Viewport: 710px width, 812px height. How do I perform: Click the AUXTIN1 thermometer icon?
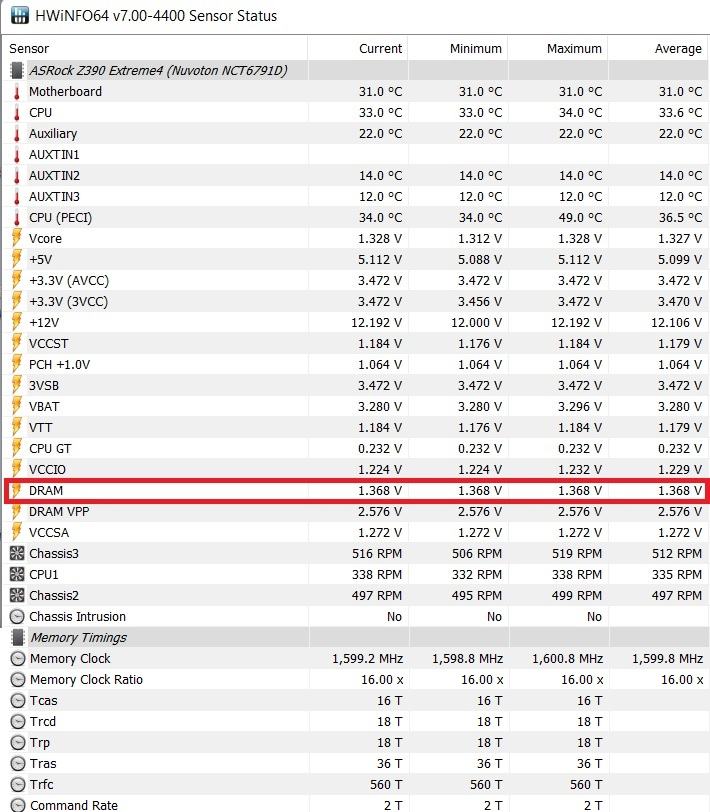[17, 155]
